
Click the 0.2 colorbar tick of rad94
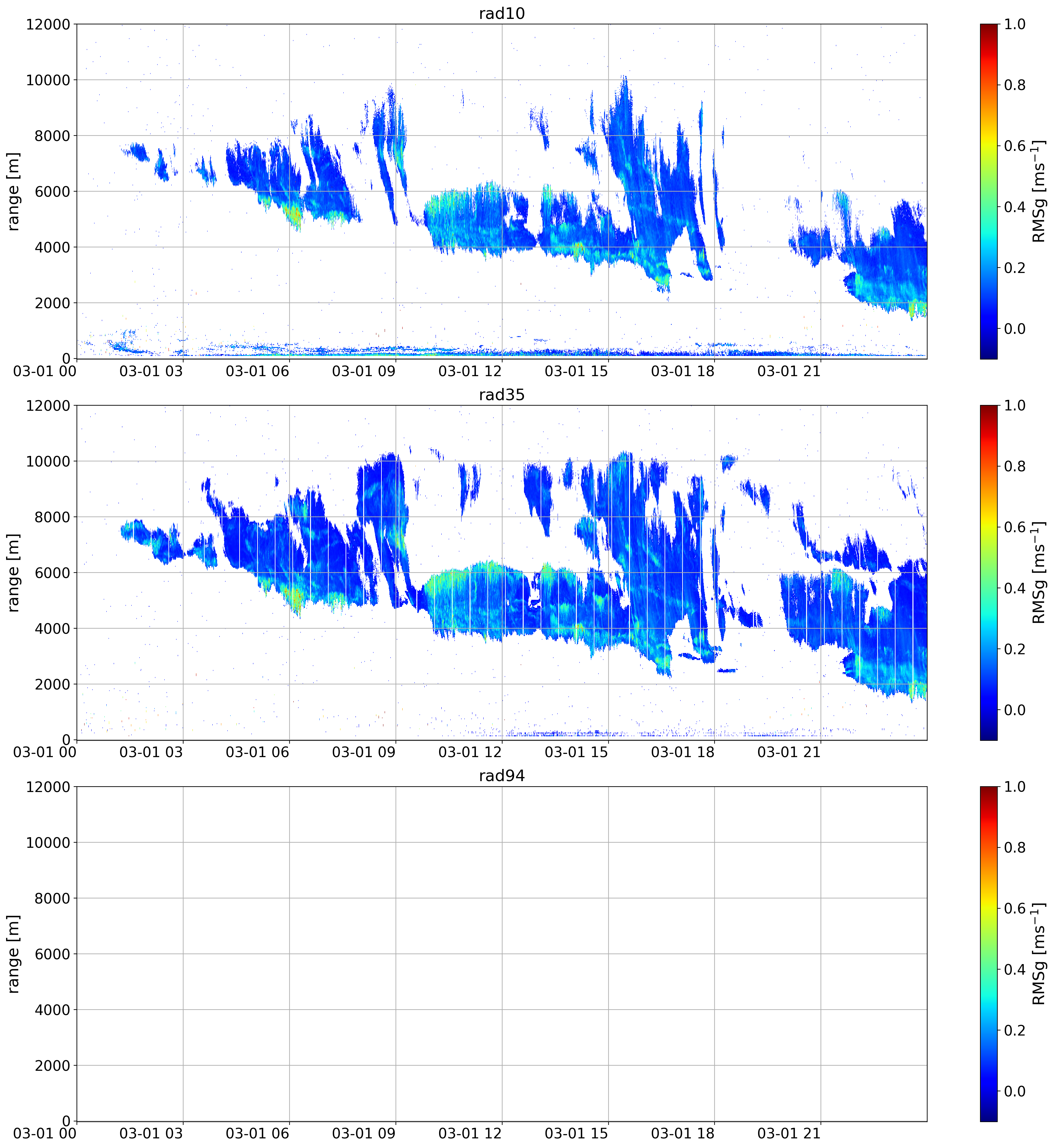pos(1015,1030)
